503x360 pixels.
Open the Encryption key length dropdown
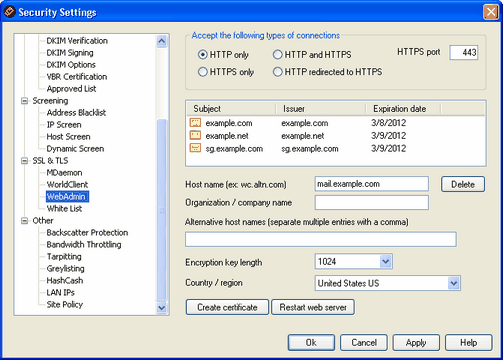386,261
